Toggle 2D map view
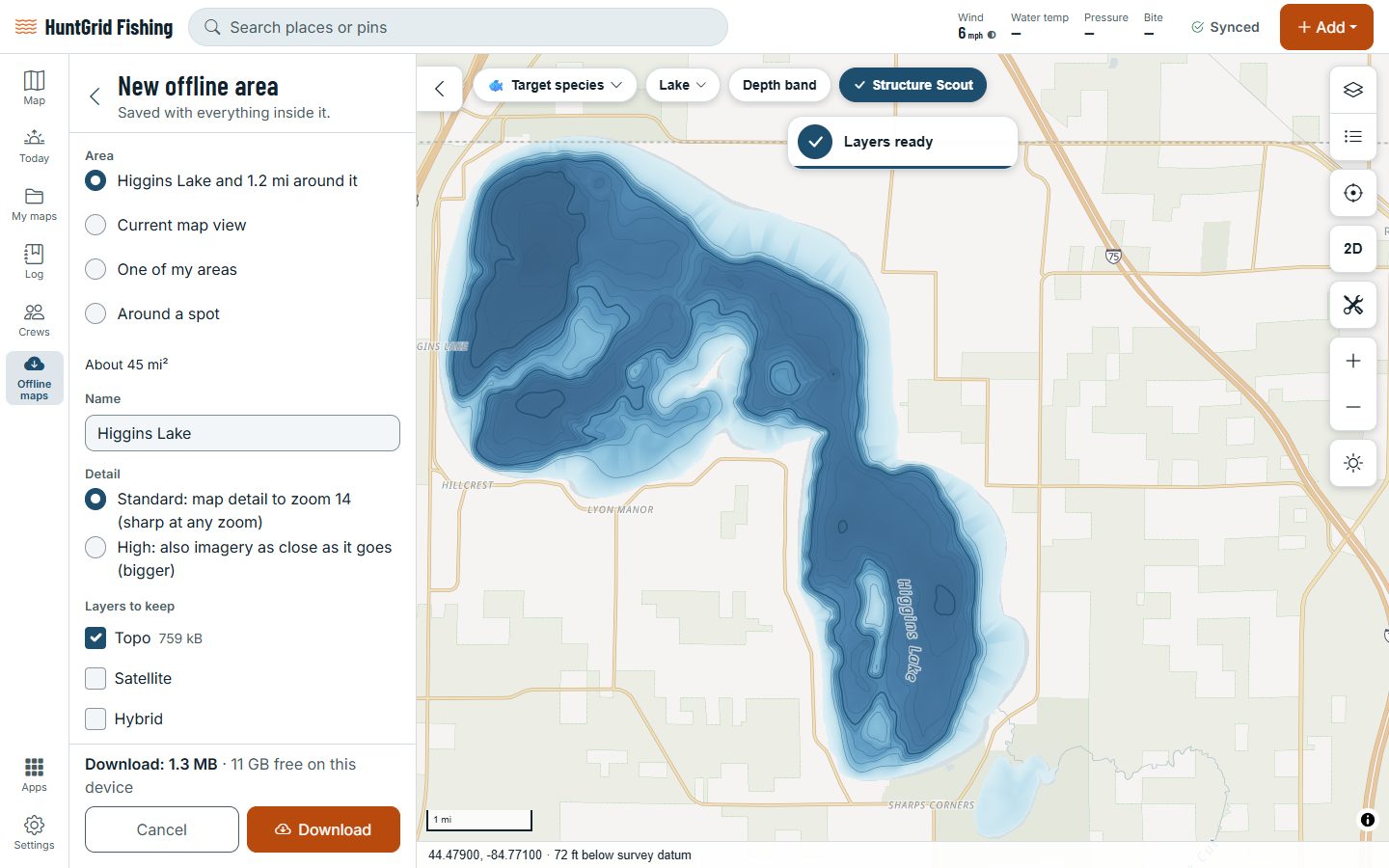Viewport: 1389px width, 868px height. (x=1353, y=249)
